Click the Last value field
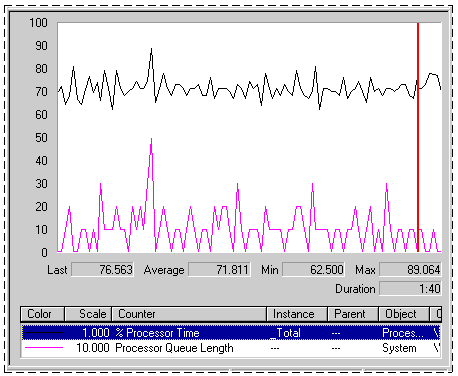 click(x=103, y=270)
